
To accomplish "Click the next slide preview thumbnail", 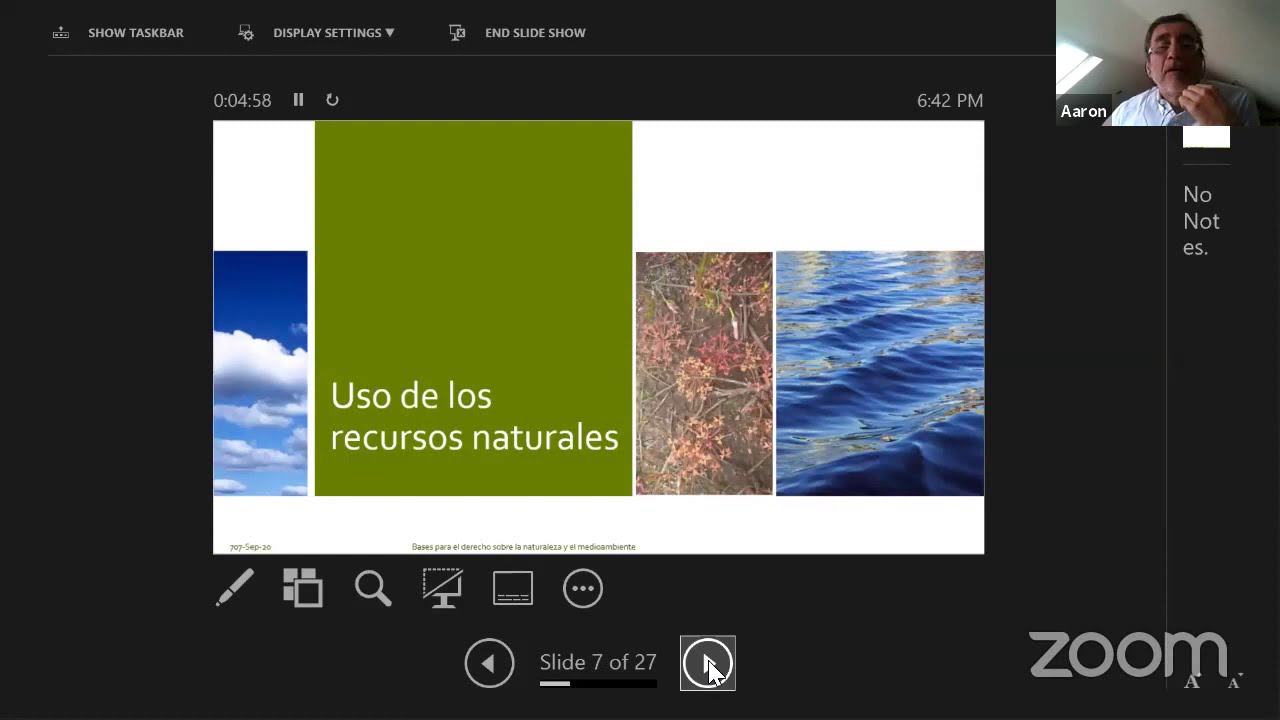I will pyautogui.click(x=1206, y=138).
